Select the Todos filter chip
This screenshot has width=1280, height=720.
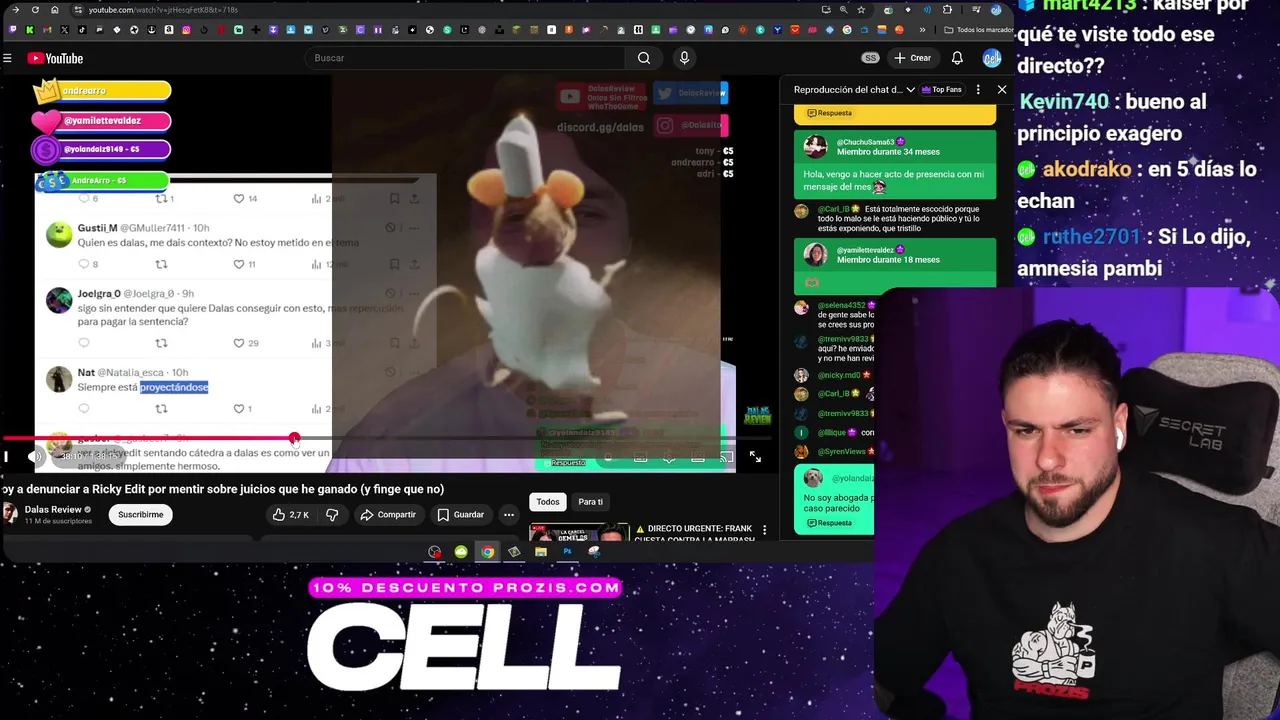coord(548,502)
